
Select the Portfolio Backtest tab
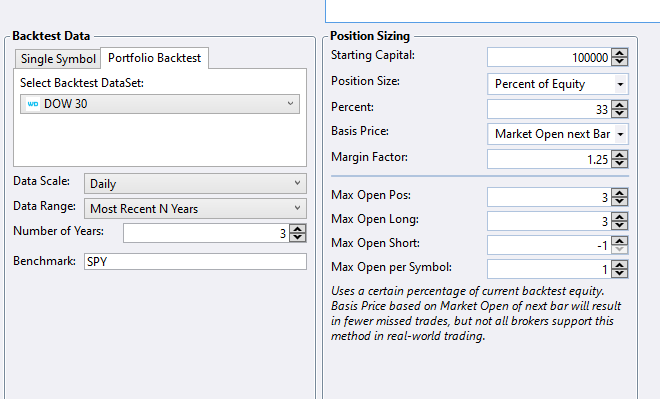pyautogui.click(x=154, y=58)
